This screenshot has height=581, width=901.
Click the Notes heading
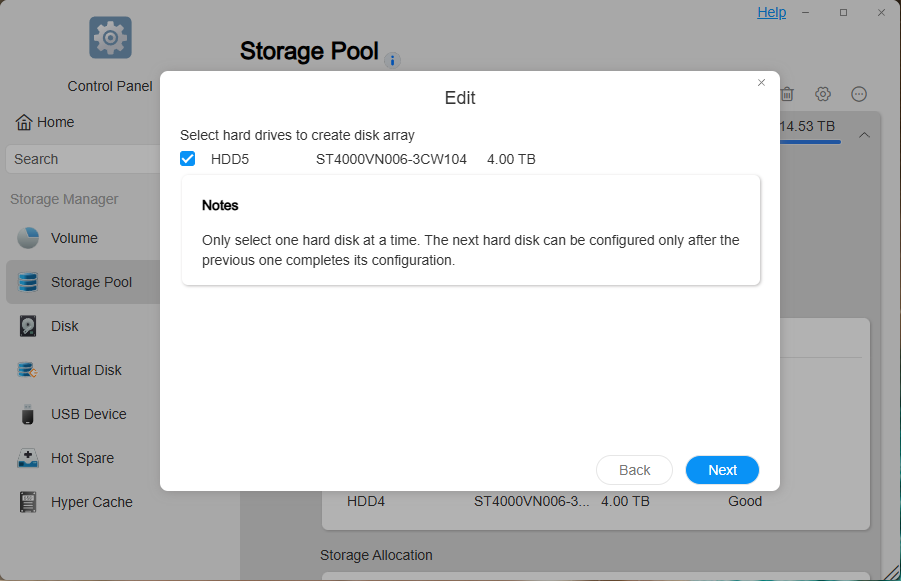click(220, 206)
